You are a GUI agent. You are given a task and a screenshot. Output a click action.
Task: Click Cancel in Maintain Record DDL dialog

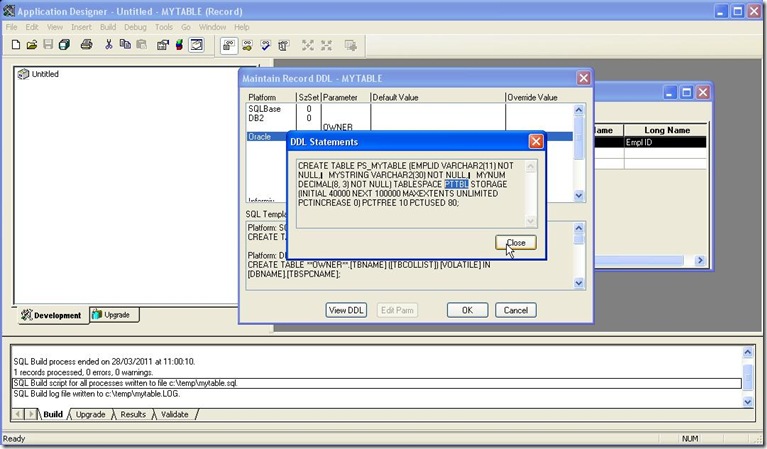point(516,310)
